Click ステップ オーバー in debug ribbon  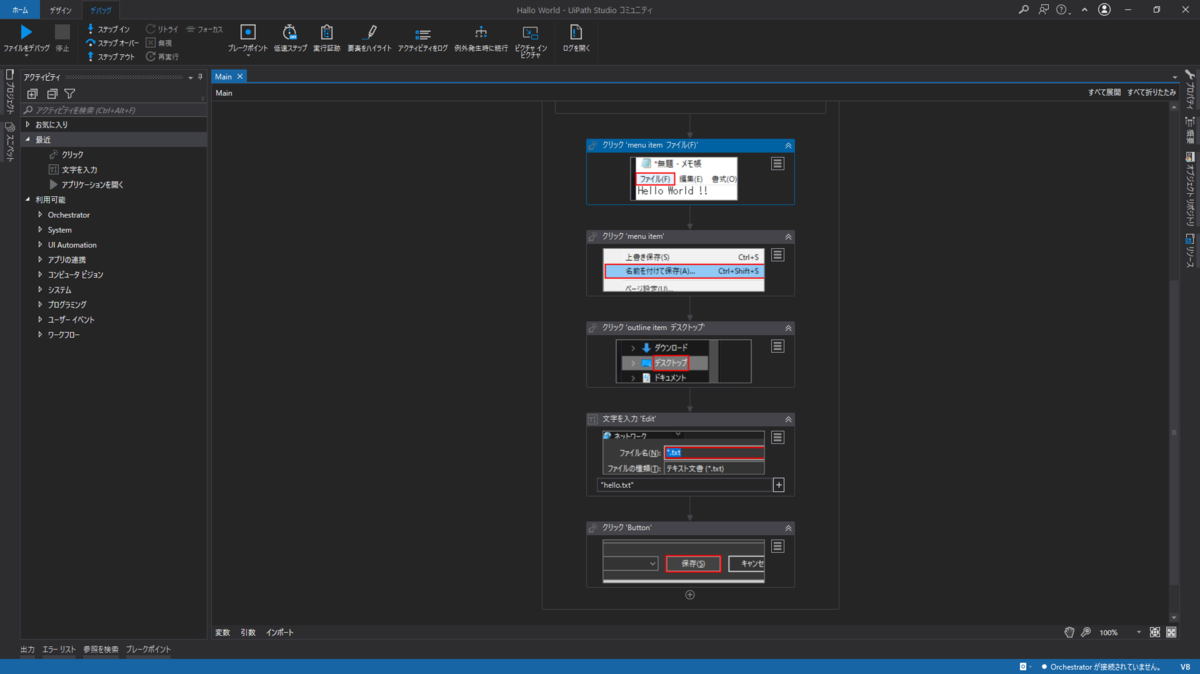[111, 43]
